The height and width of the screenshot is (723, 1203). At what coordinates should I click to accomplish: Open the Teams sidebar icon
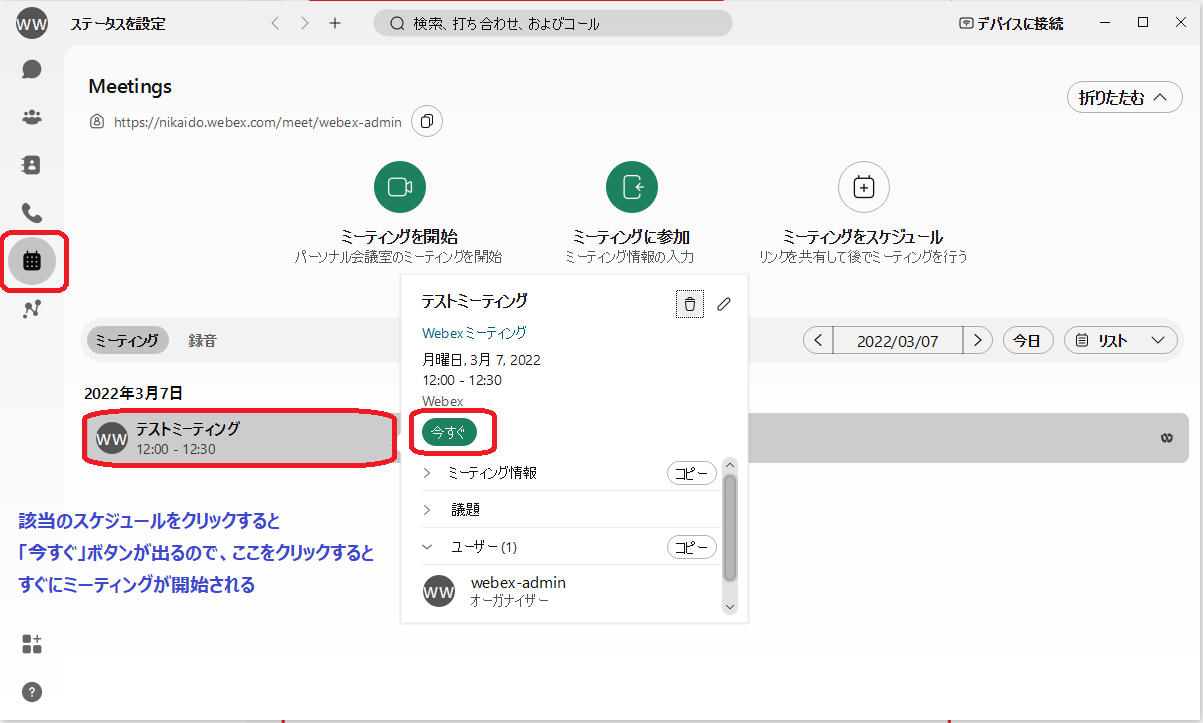pos(32,117)
